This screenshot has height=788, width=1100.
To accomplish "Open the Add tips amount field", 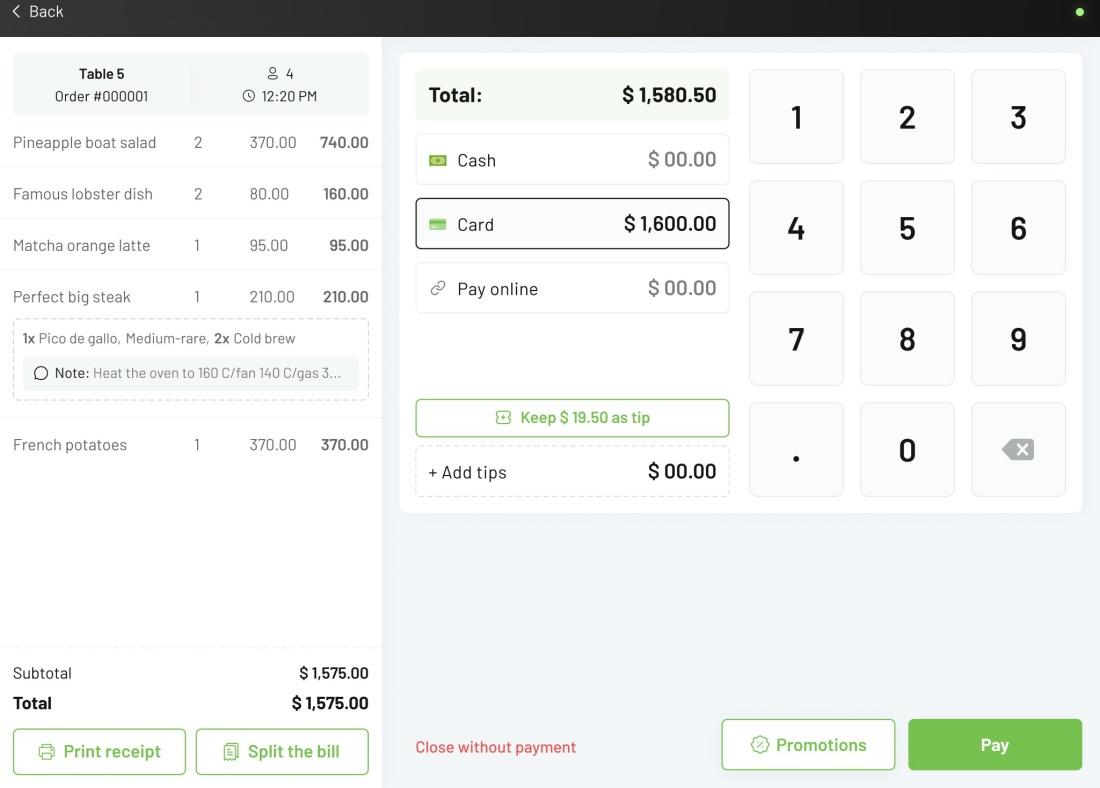I will pyautogui.click(x=572, y=472).
